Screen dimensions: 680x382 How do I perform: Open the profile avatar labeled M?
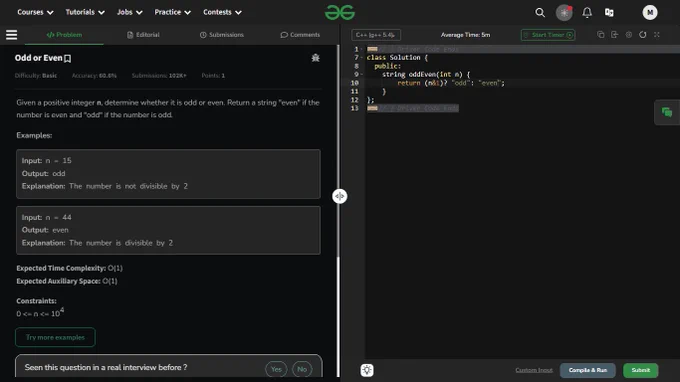pos(650,13)
